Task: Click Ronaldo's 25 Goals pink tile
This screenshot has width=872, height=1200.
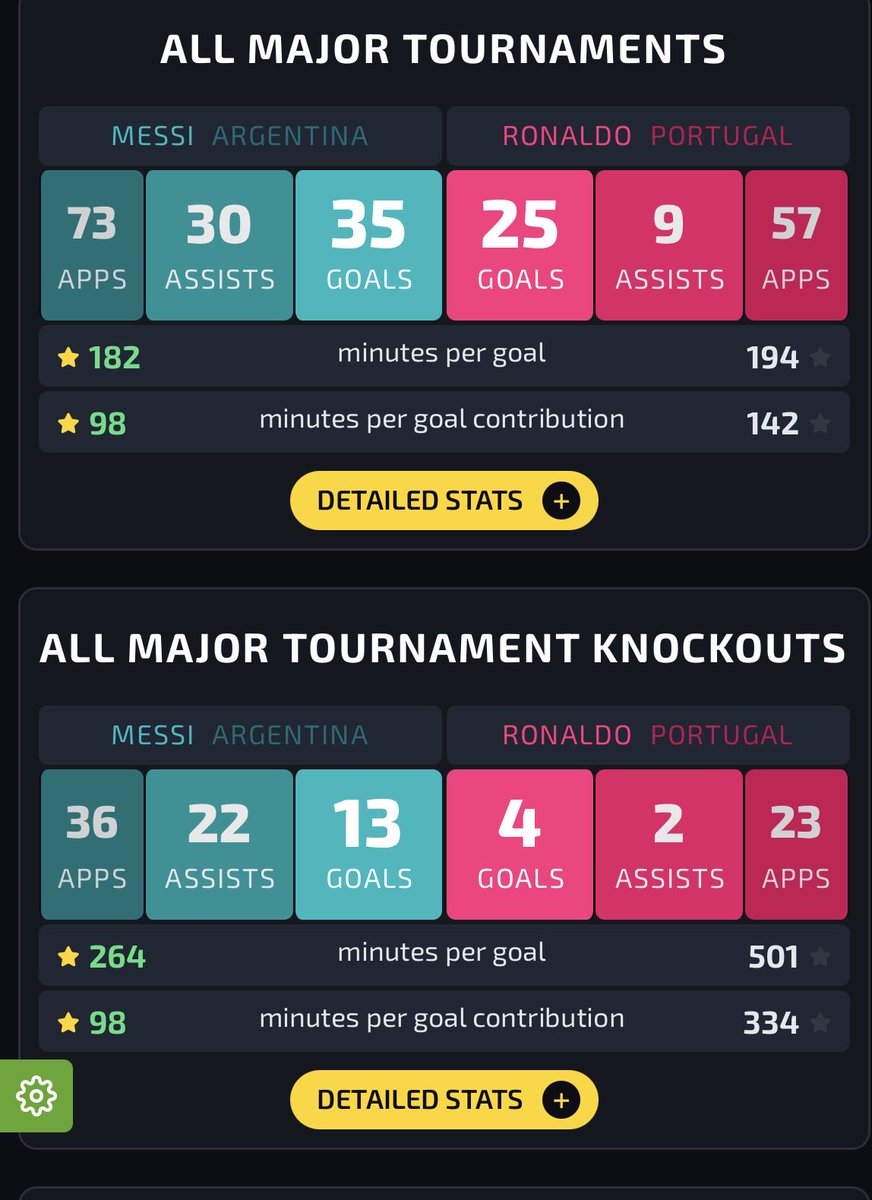Action: tap(520, 245)
